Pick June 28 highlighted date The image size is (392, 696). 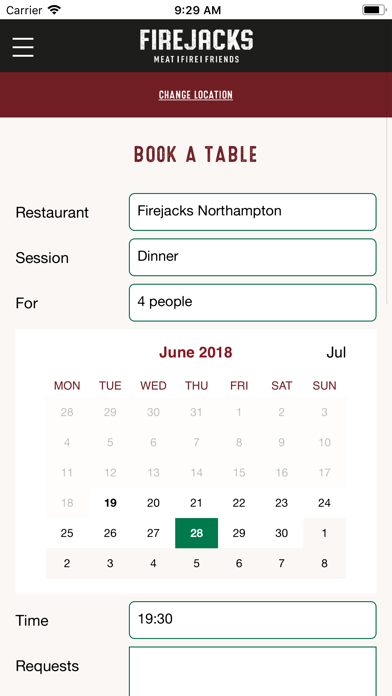tap(196, 533)
